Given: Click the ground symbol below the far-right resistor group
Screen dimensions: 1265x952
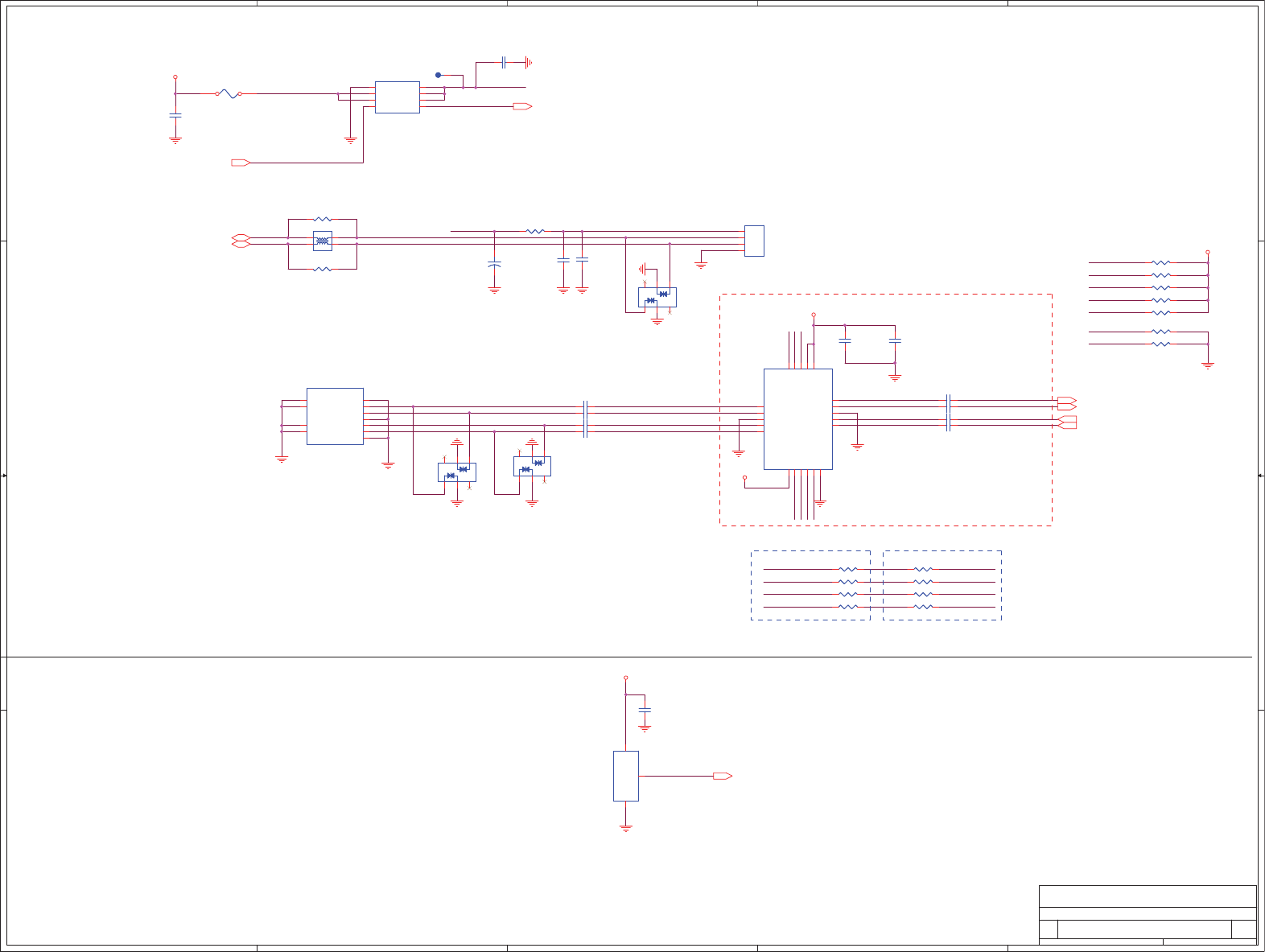Looking at the screenshot, I should (x=1208, y=365).
